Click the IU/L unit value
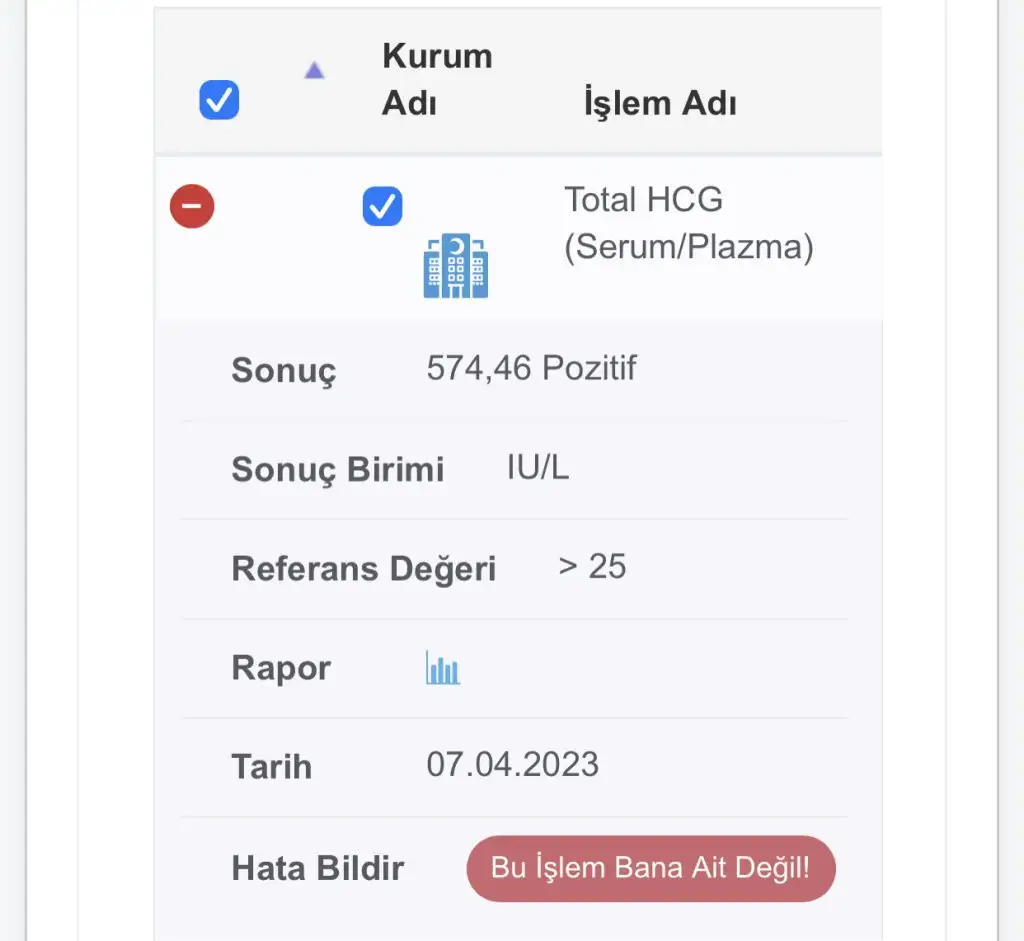This screenshot has width=1024, height=941. 538,468
